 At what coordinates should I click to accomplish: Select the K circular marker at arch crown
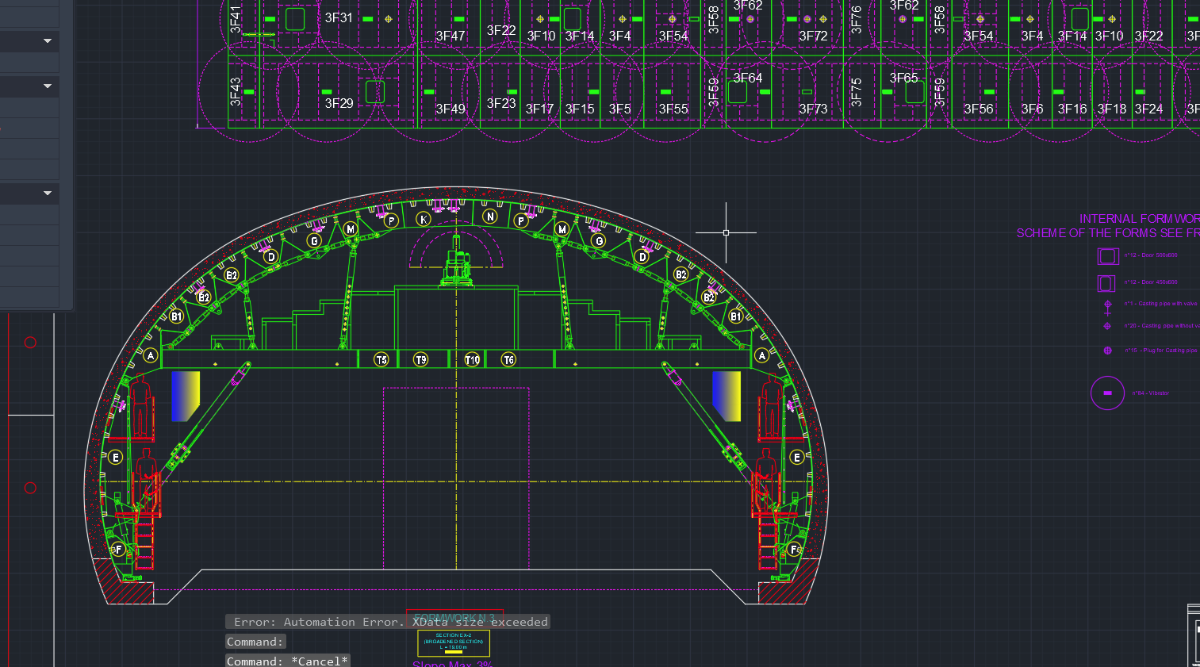(x=424, y=219)
